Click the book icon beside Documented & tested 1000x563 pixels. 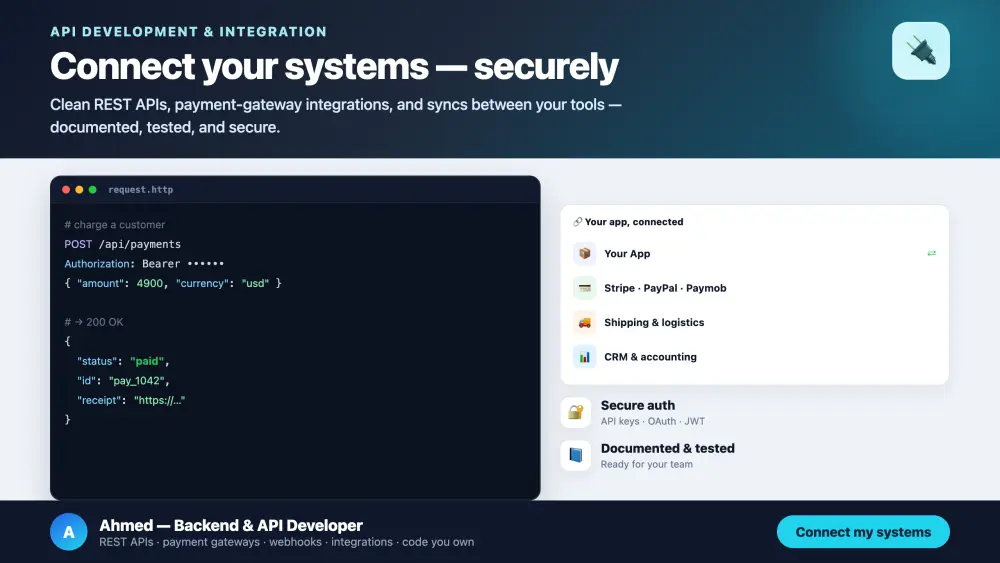[x=575, y=455]
